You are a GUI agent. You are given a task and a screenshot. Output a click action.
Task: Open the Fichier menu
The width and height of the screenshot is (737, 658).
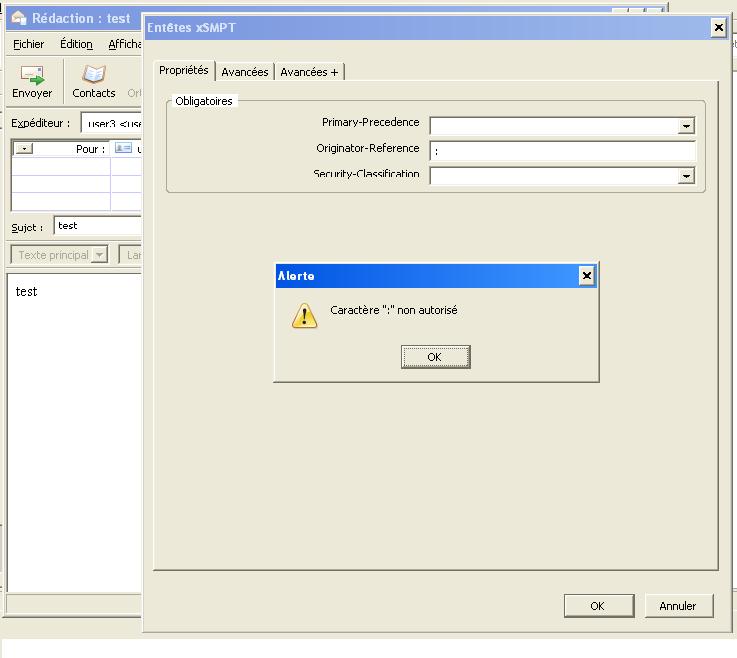click(x=28, y=44)
